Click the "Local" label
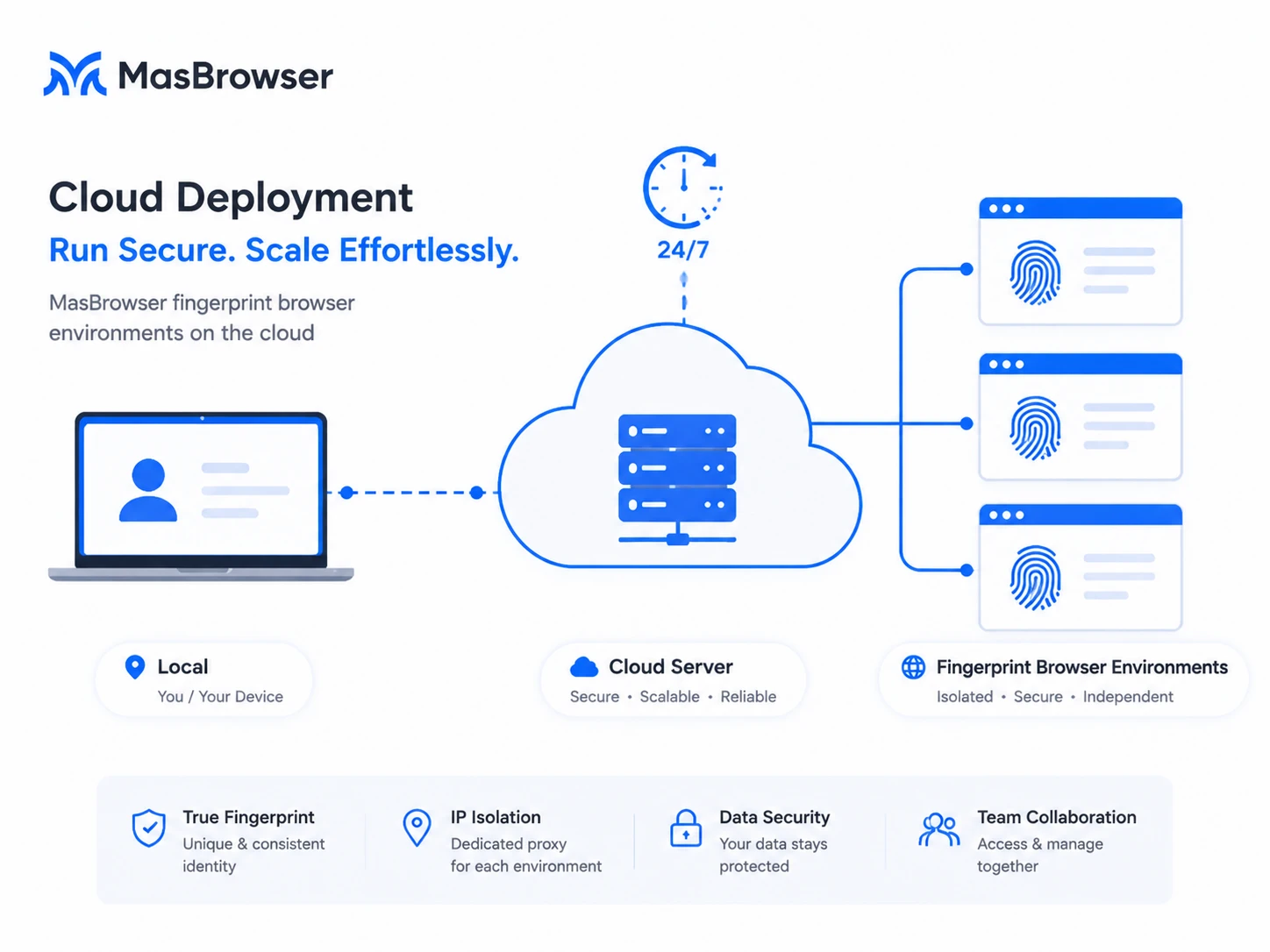Screen dimensions: 1270x952 click(182, 667)
